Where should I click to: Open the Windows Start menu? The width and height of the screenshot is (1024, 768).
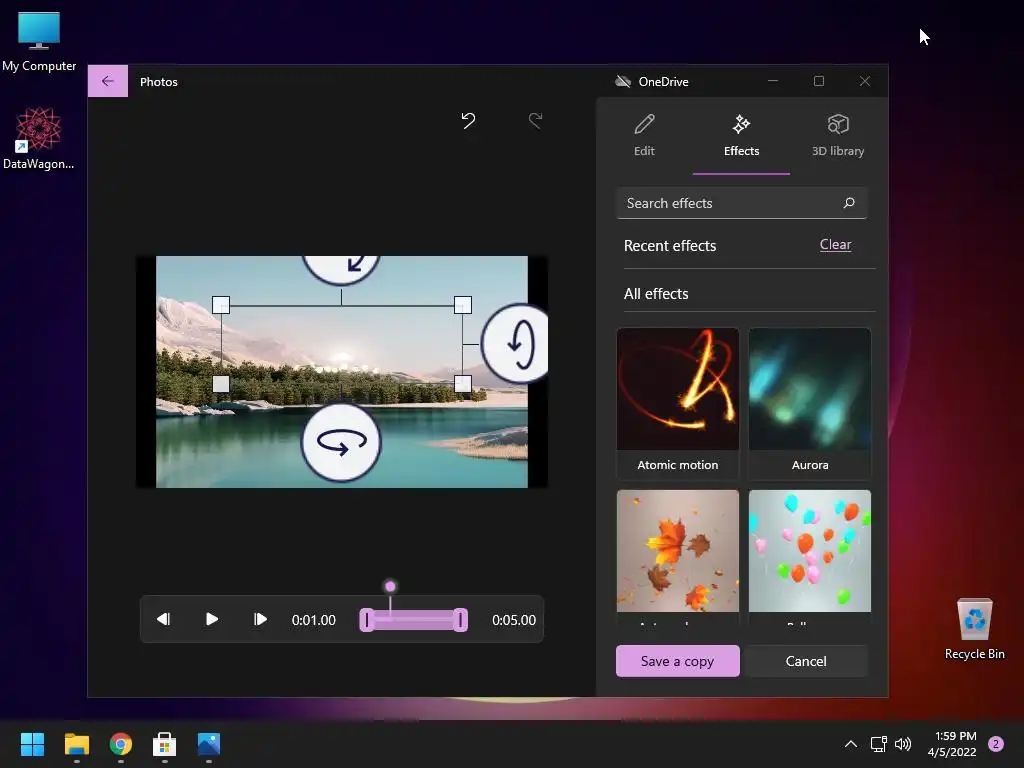pyautogui.click(x=32, y=744)
